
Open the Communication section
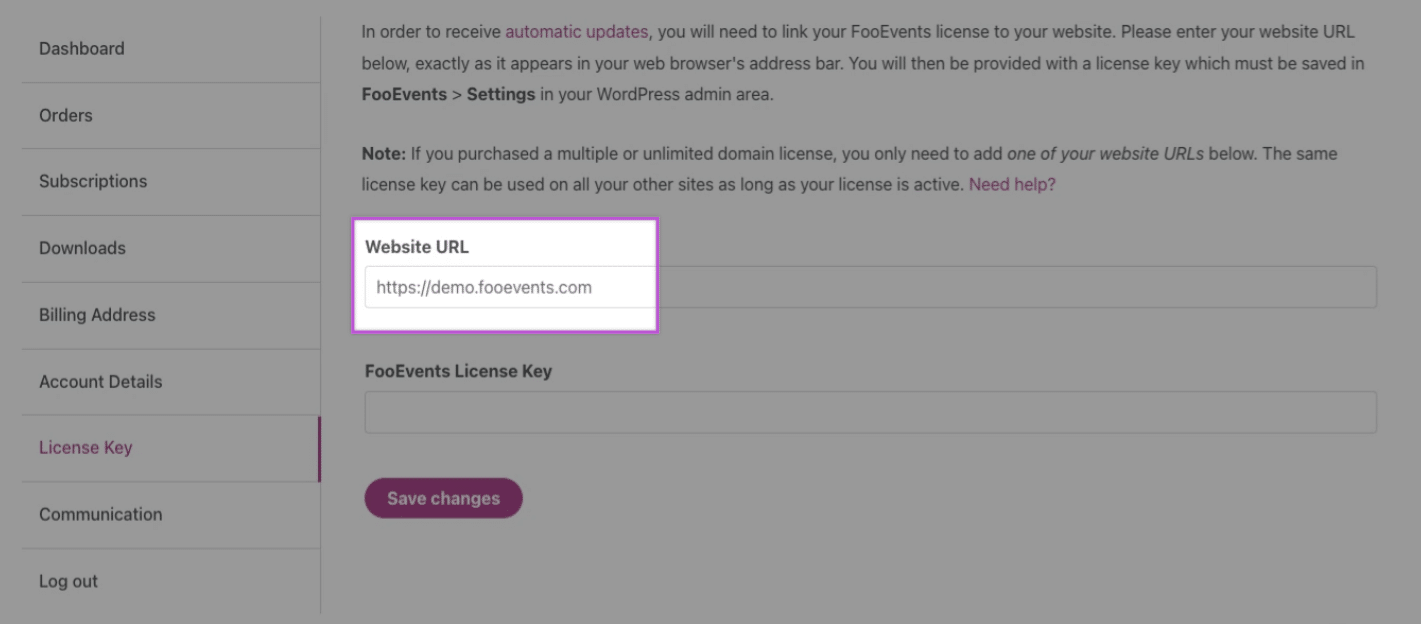click(x=100, y=514)
